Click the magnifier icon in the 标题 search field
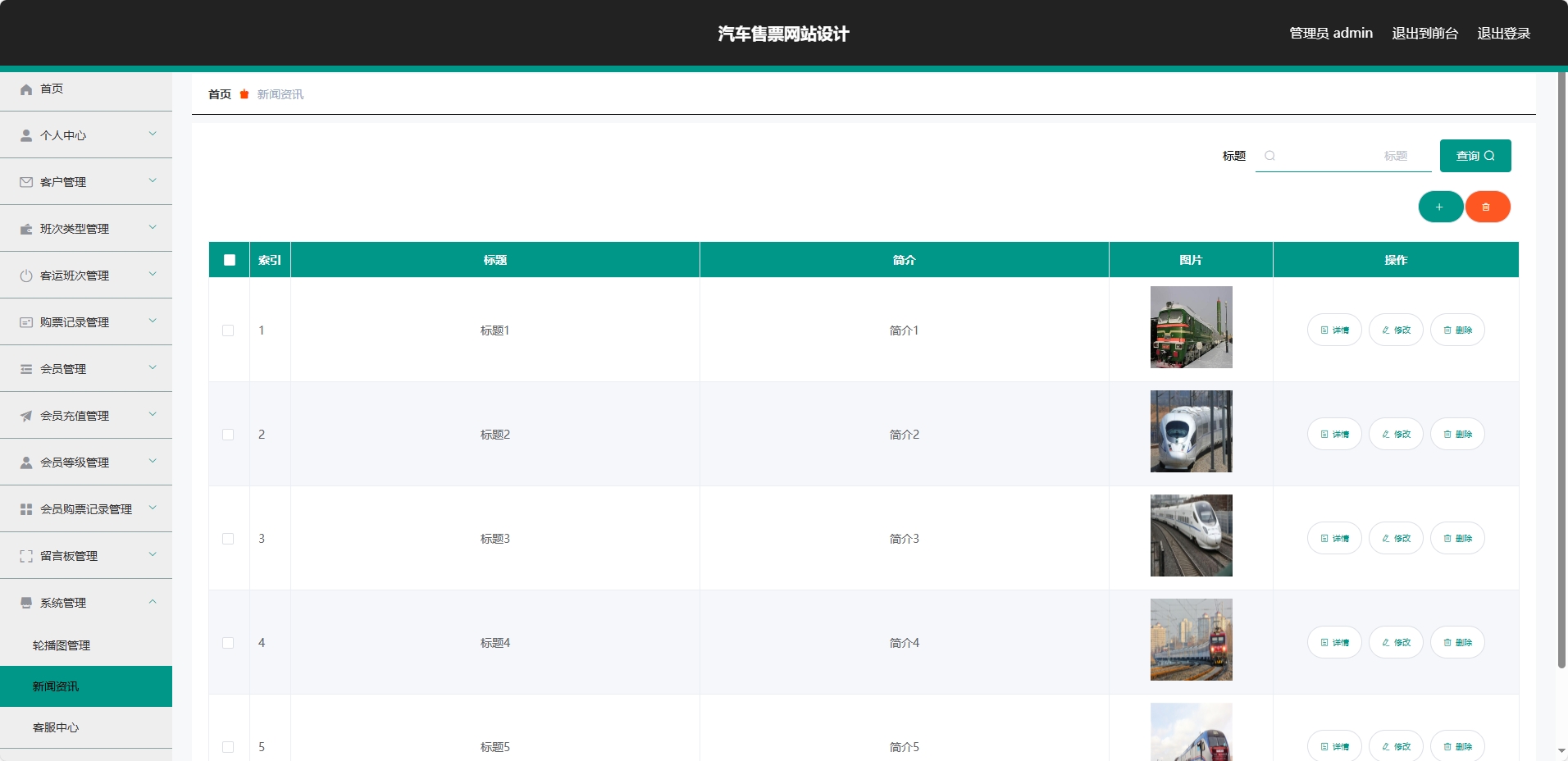This screenshot has width=1568, height=761. pyautogui.click(x=1269, y=156)
